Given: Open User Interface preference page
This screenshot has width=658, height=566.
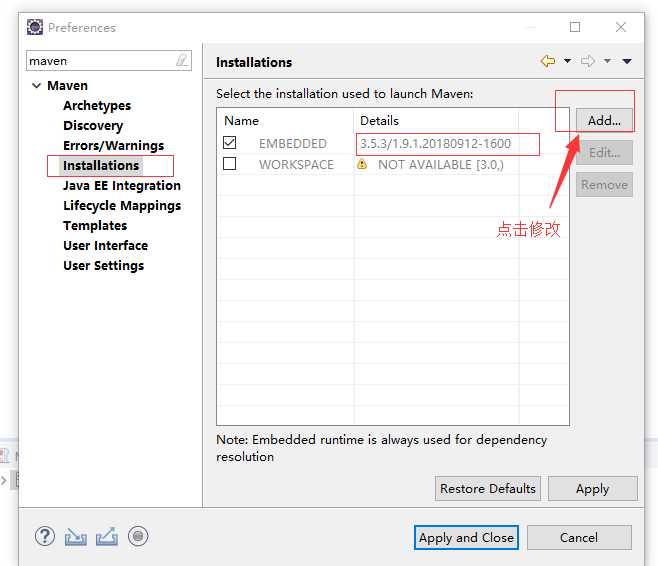Looking at the screenshot, I should click(x=105, y=245).
